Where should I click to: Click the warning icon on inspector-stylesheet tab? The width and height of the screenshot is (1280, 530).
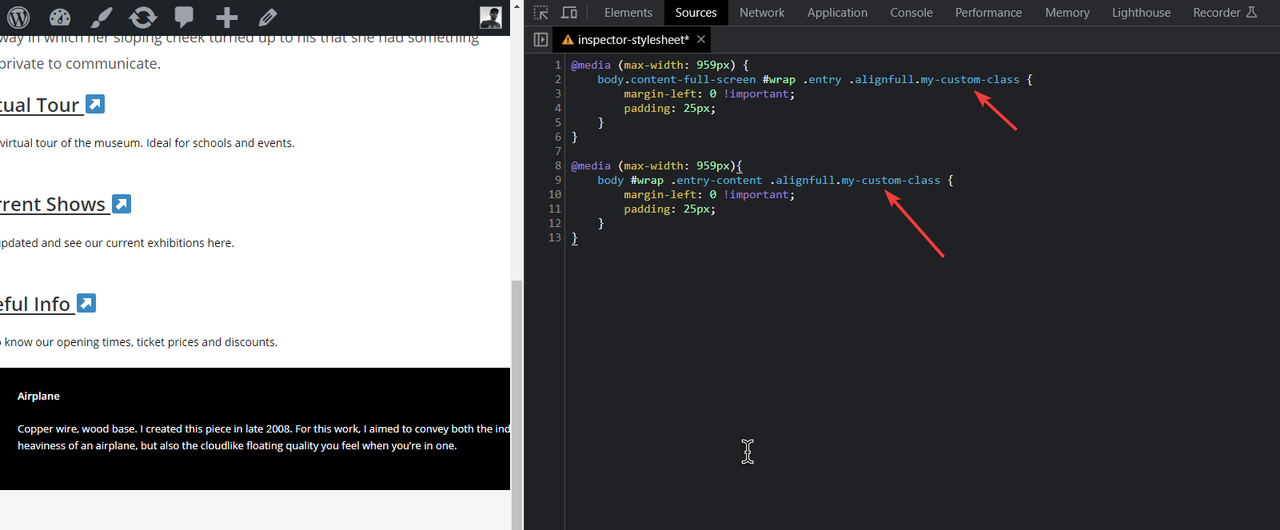pos(568,40)
